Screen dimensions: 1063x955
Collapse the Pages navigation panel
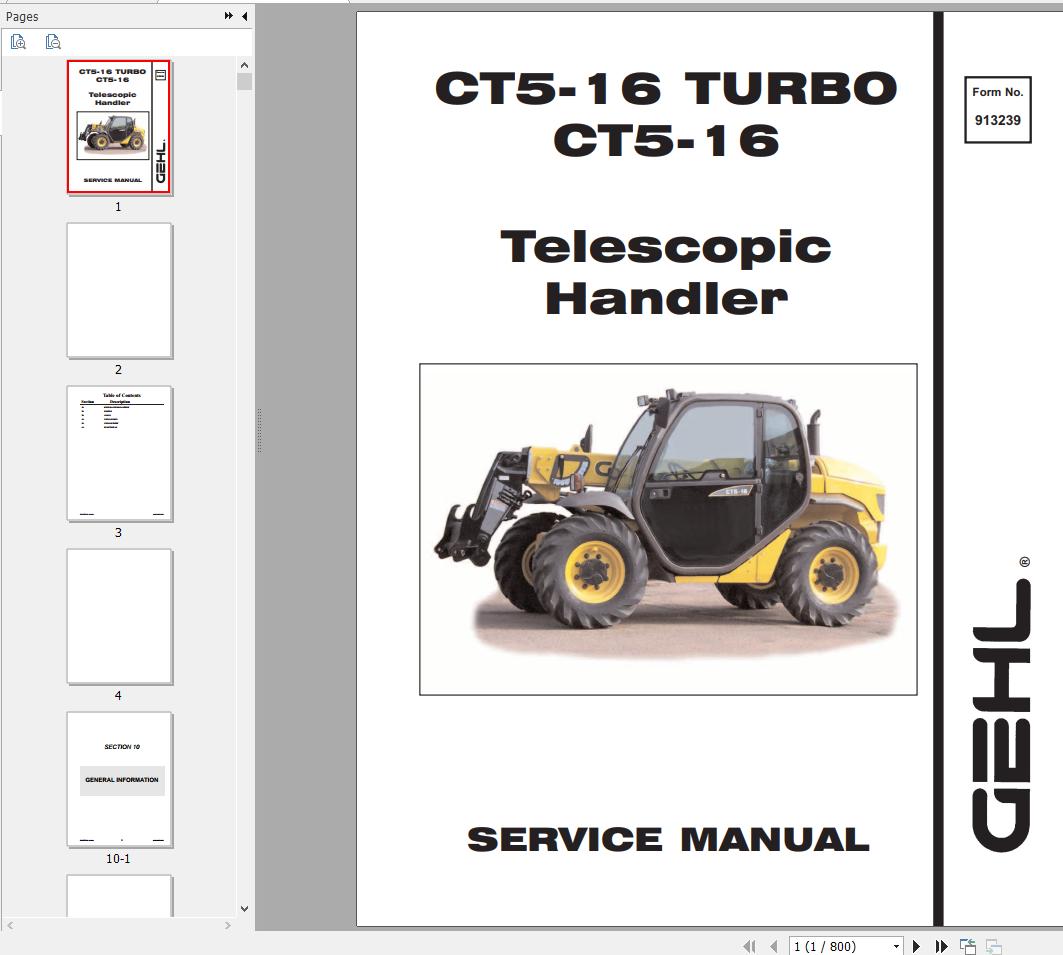[246, 16]
